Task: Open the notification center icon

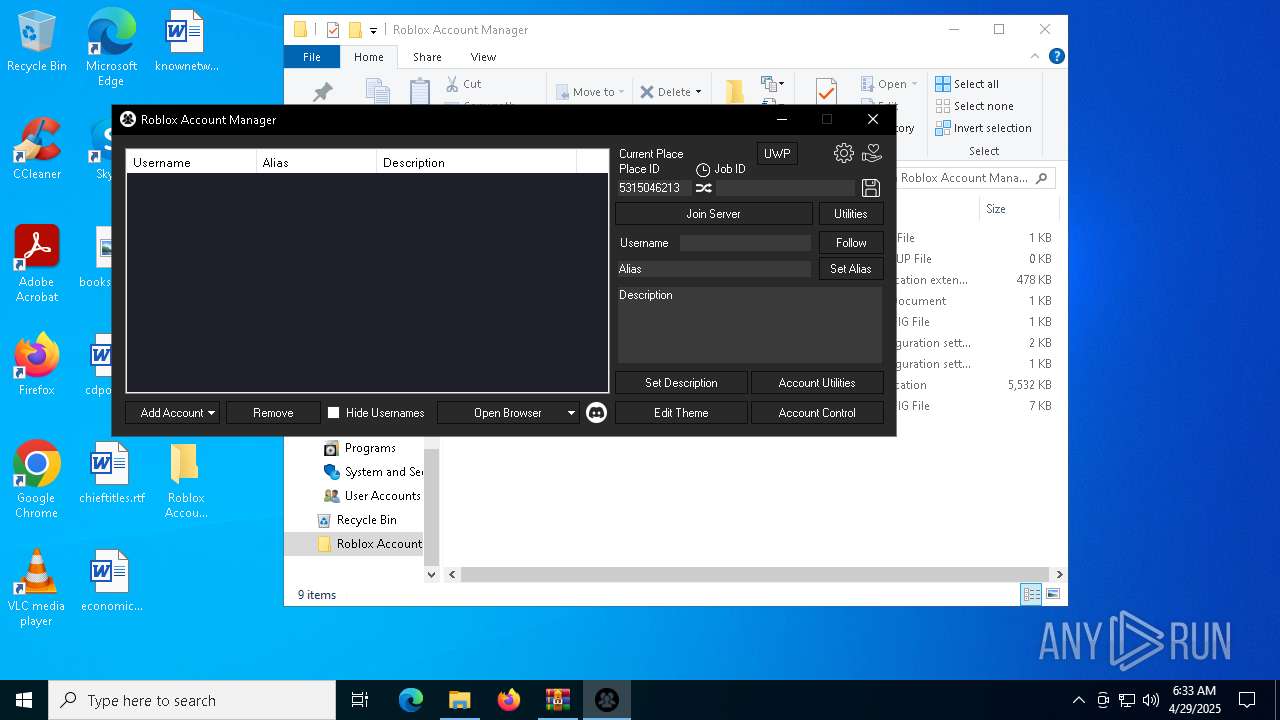Action: click(x=1247, y=700)
